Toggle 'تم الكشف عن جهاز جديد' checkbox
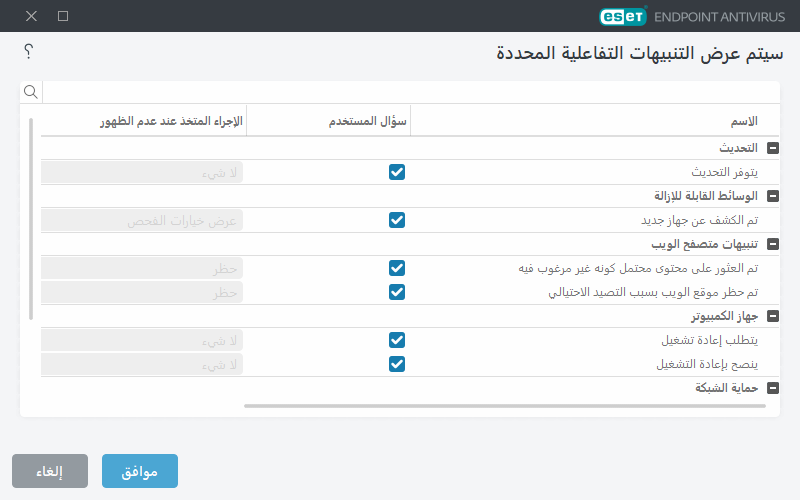Screen dimensions: 800x500 coord(397,220)
